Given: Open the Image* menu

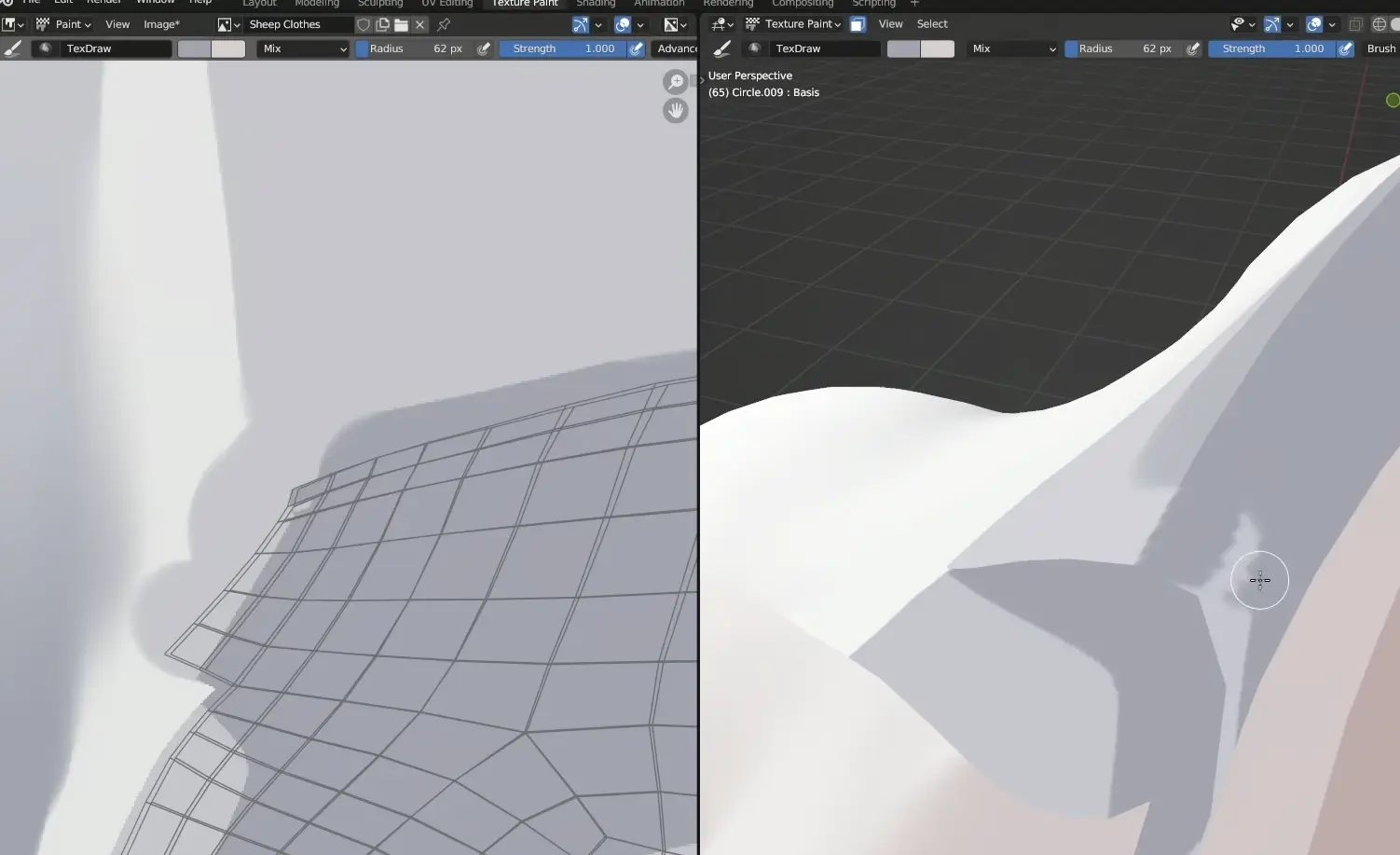Looking at the screenshot, I should tap(161, 24).
